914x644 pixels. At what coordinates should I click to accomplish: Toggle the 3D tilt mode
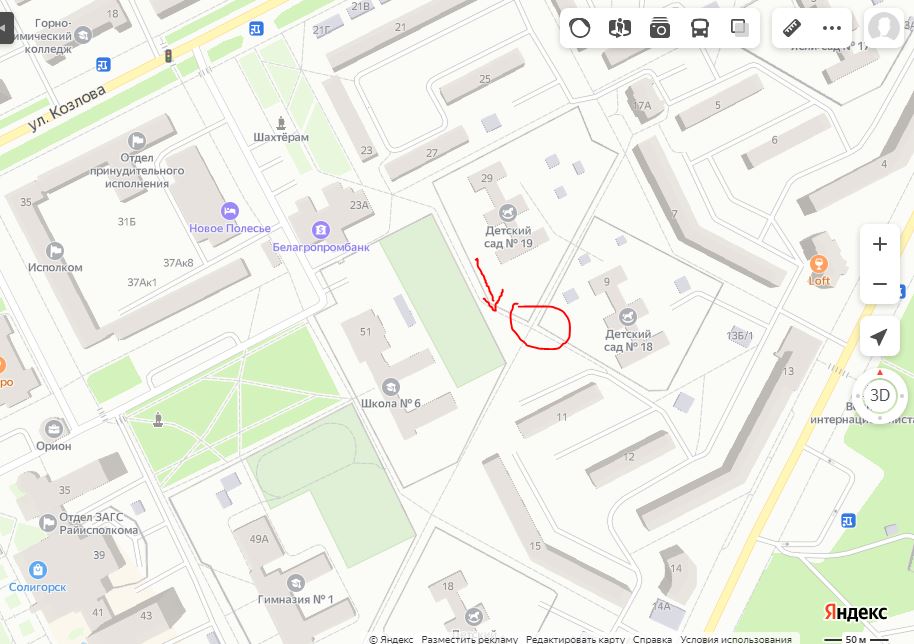tap(880, 395)
